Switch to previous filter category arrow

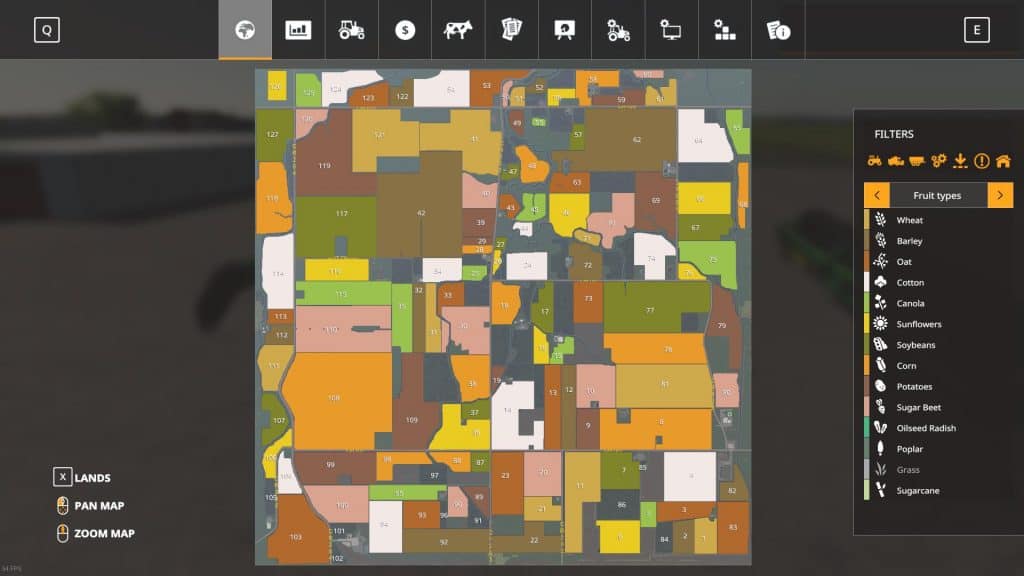click(876, 195)
